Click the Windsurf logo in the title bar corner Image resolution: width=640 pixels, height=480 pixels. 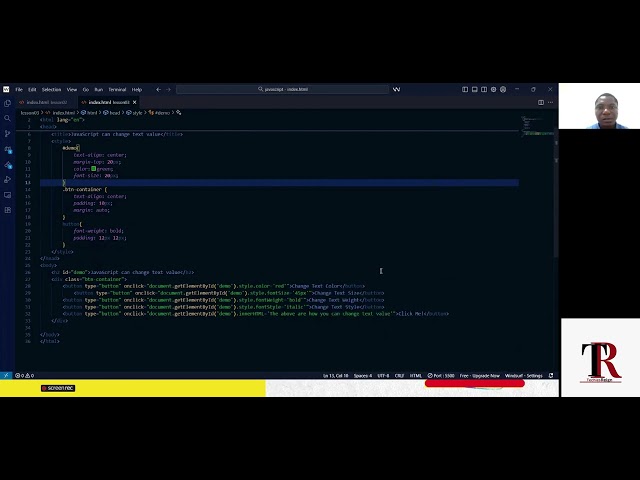[6, 89]
